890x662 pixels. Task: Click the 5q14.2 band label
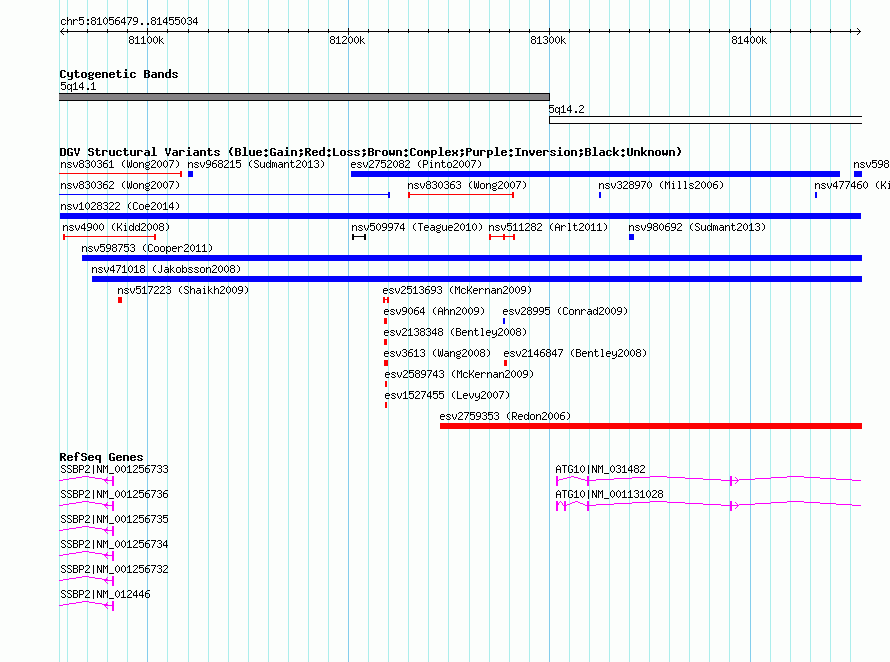coord(566,109)
